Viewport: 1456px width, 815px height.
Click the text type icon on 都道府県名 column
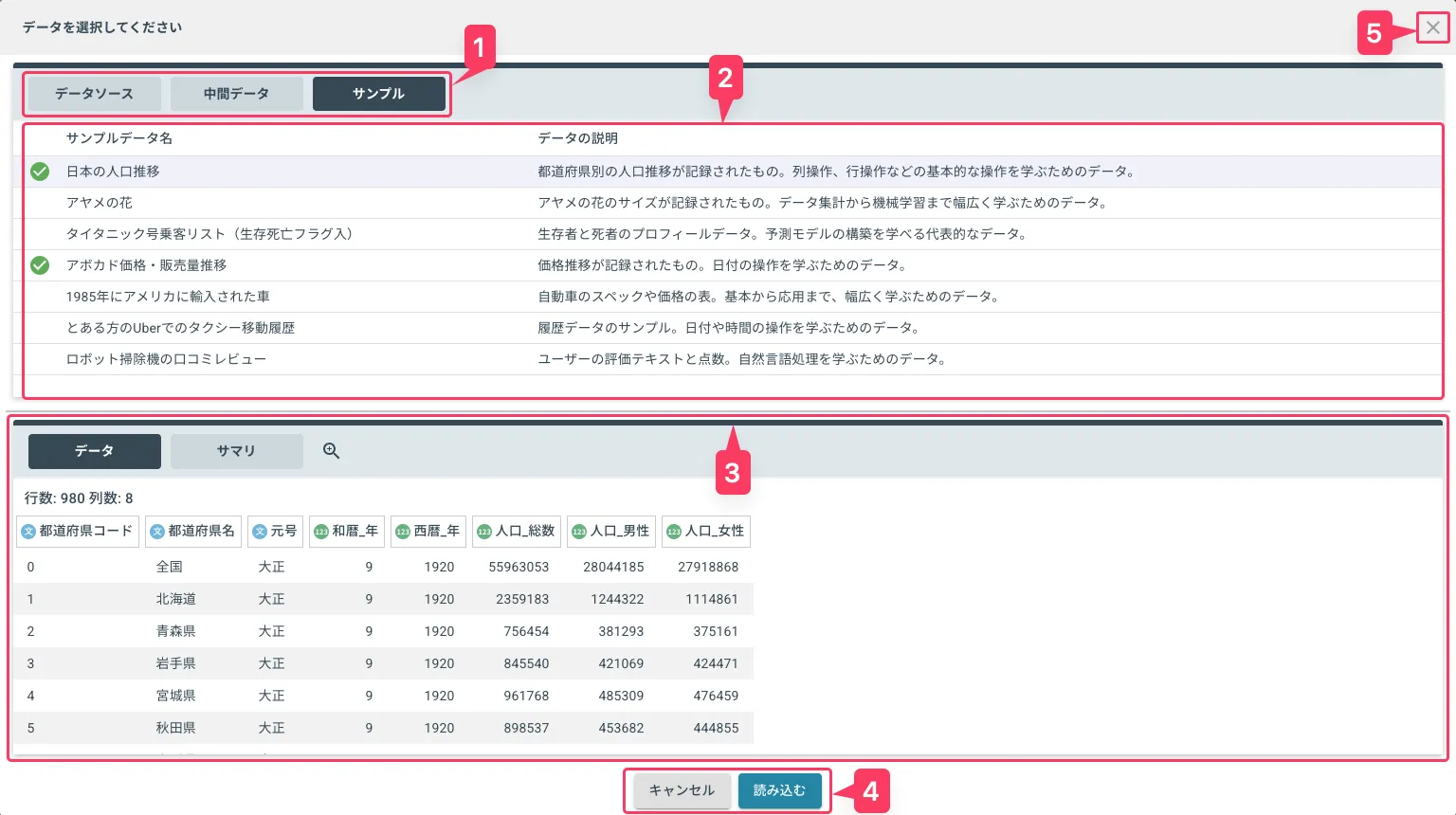pos(157,532)
